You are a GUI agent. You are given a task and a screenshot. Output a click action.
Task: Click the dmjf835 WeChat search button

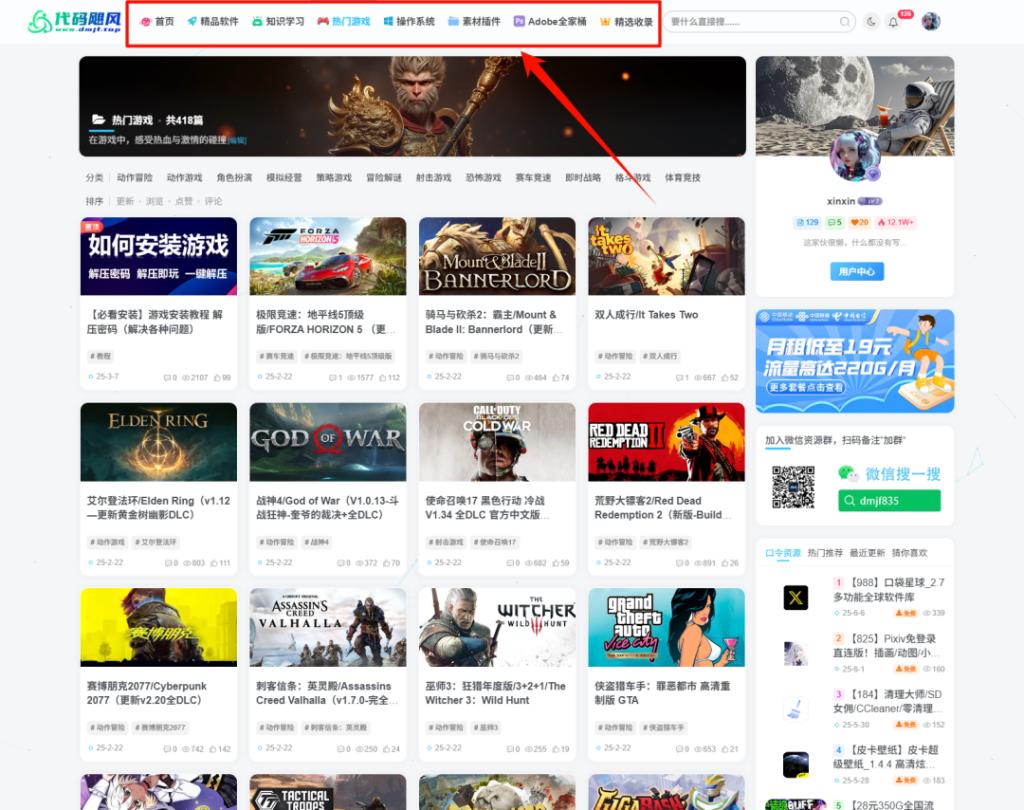[x=889, y=501]
